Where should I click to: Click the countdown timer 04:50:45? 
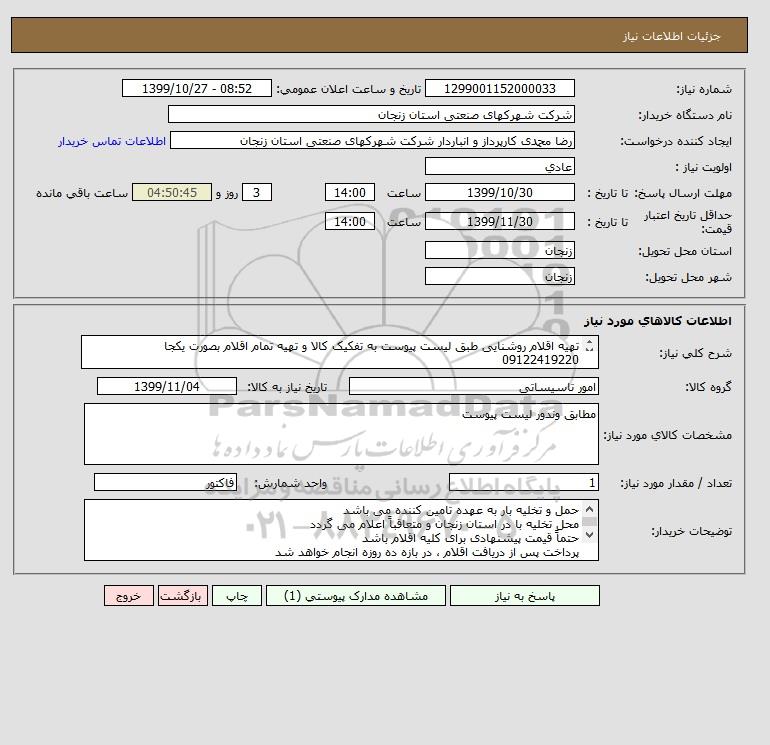pos(172,193)
